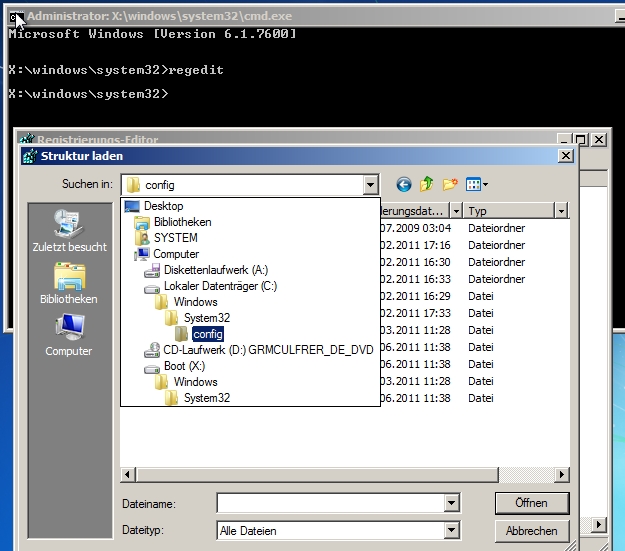The height and width of the screenshot is (551, 625).
Task: Click the Struktur laden dialog title icon
Action: tap(30, 156)
